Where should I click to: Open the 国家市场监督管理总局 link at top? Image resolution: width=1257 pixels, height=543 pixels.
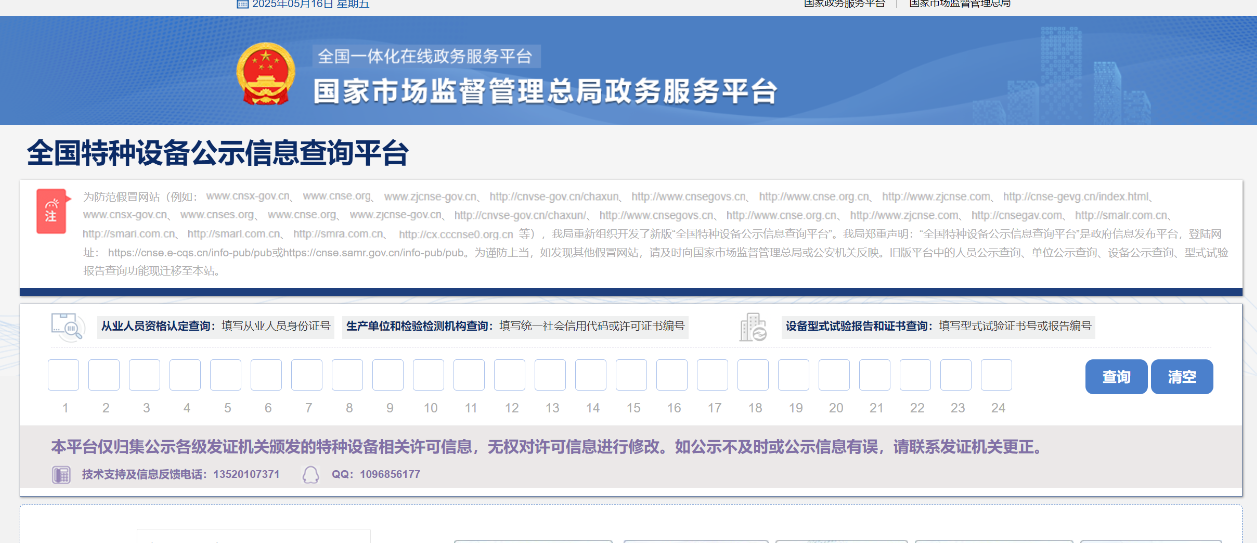pyautogui.click(x=960, y=4)
